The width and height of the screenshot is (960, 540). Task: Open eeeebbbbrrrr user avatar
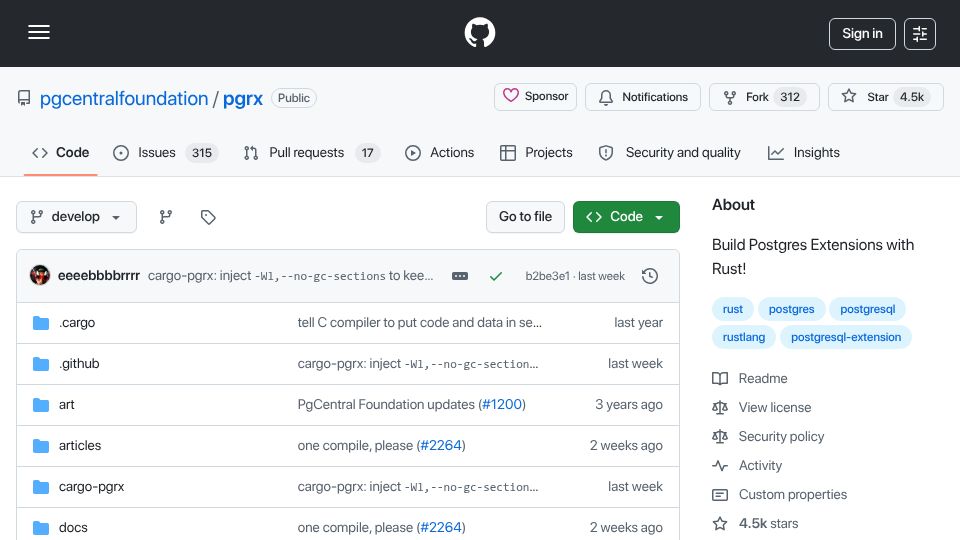point(40,276)
